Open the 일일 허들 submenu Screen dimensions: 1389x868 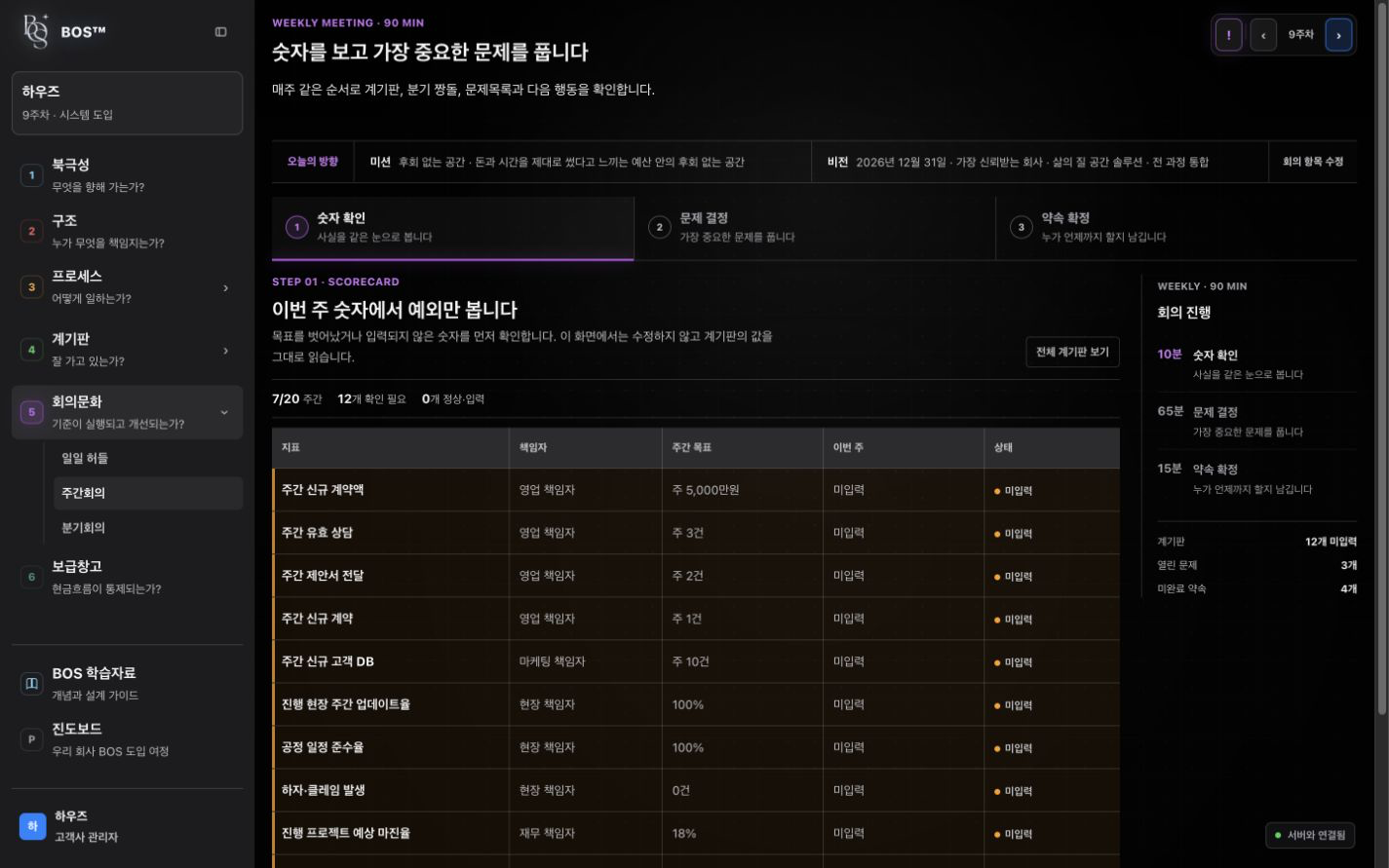pos(147,458)
